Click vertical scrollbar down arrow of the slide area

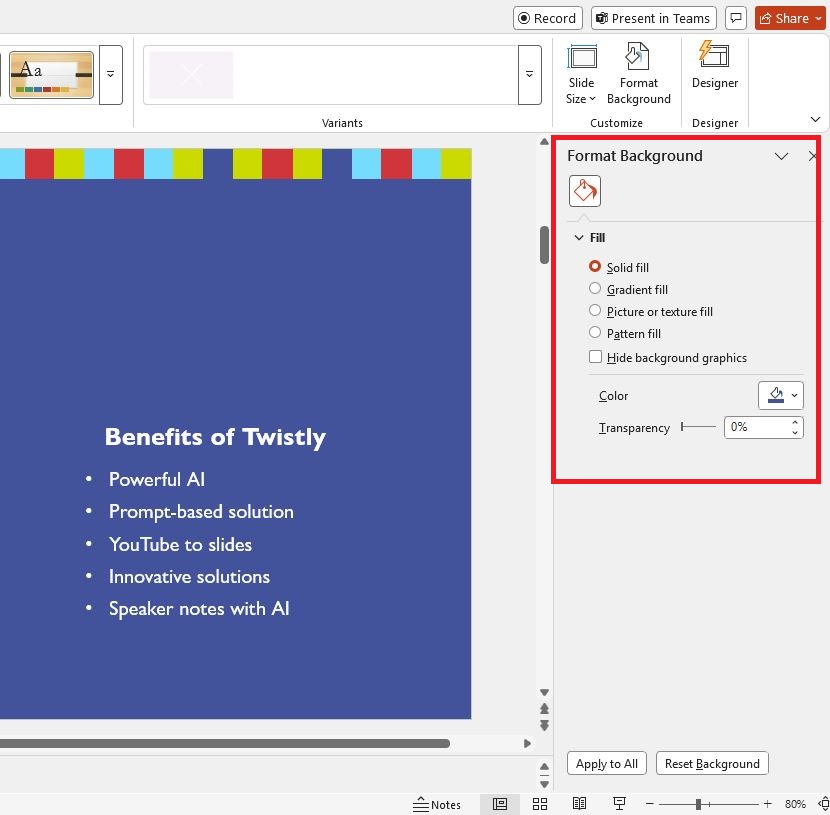(x=544, y=692)
